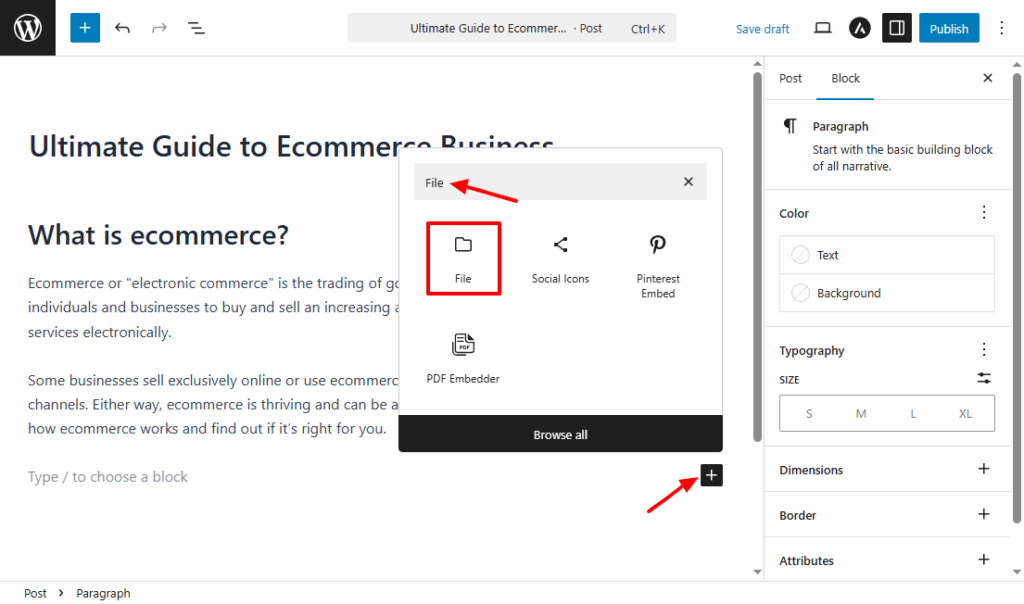Image resolution: width=1024 pixels, height=604 pixels.
Task: Toggle custom font size control
Action: click(x=984, y=378)
